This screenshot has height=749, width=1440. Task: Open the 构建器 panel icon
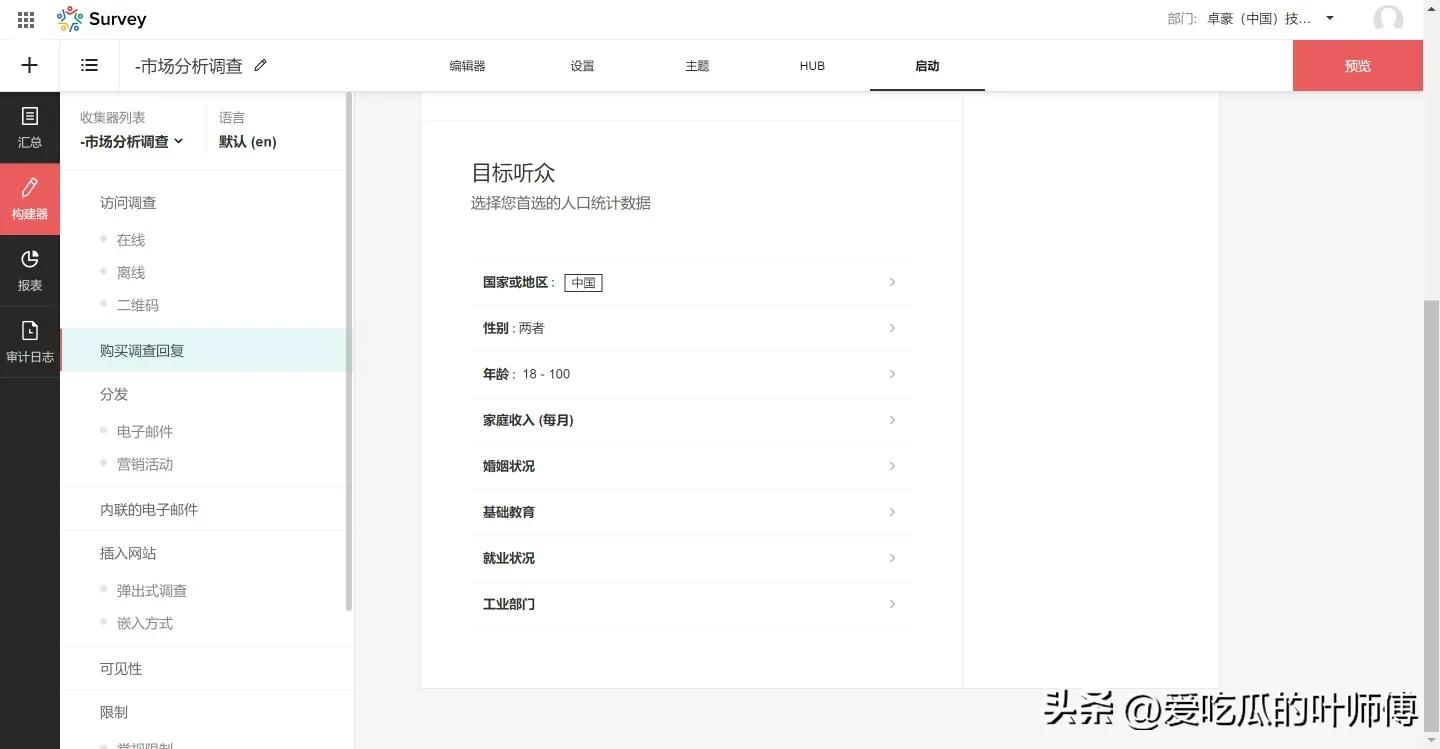pos(29,198)
